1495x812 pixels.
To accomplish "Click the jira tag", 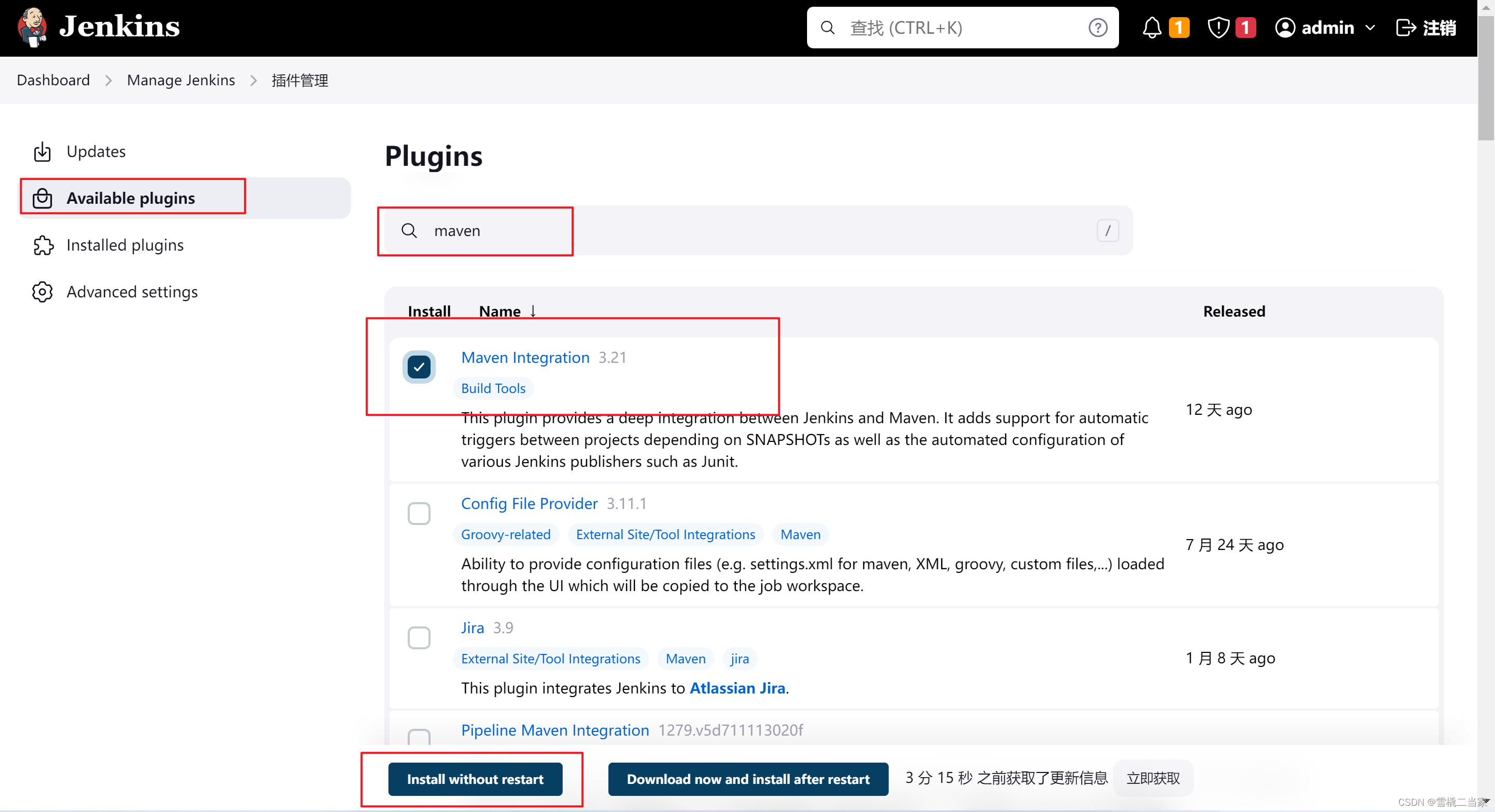I will (x=739, y=658).
